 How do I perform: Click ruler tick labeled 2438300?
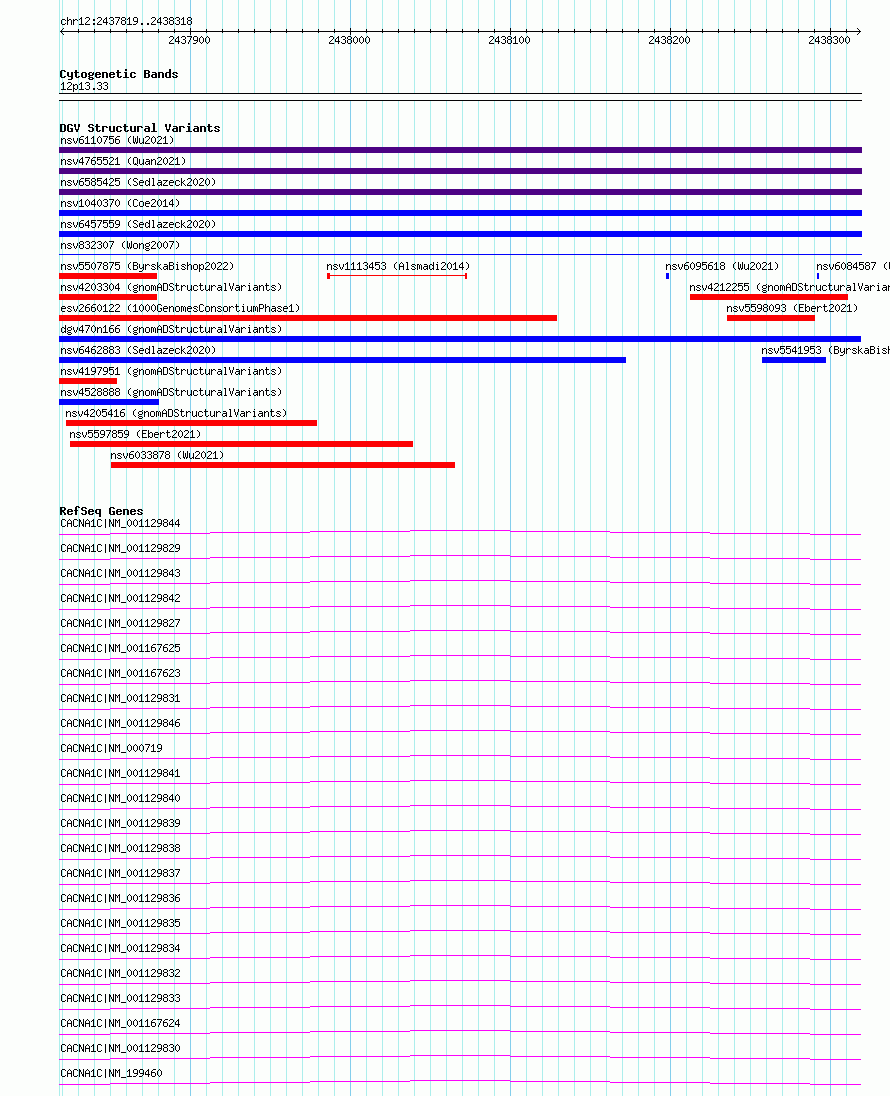point(830,41)
